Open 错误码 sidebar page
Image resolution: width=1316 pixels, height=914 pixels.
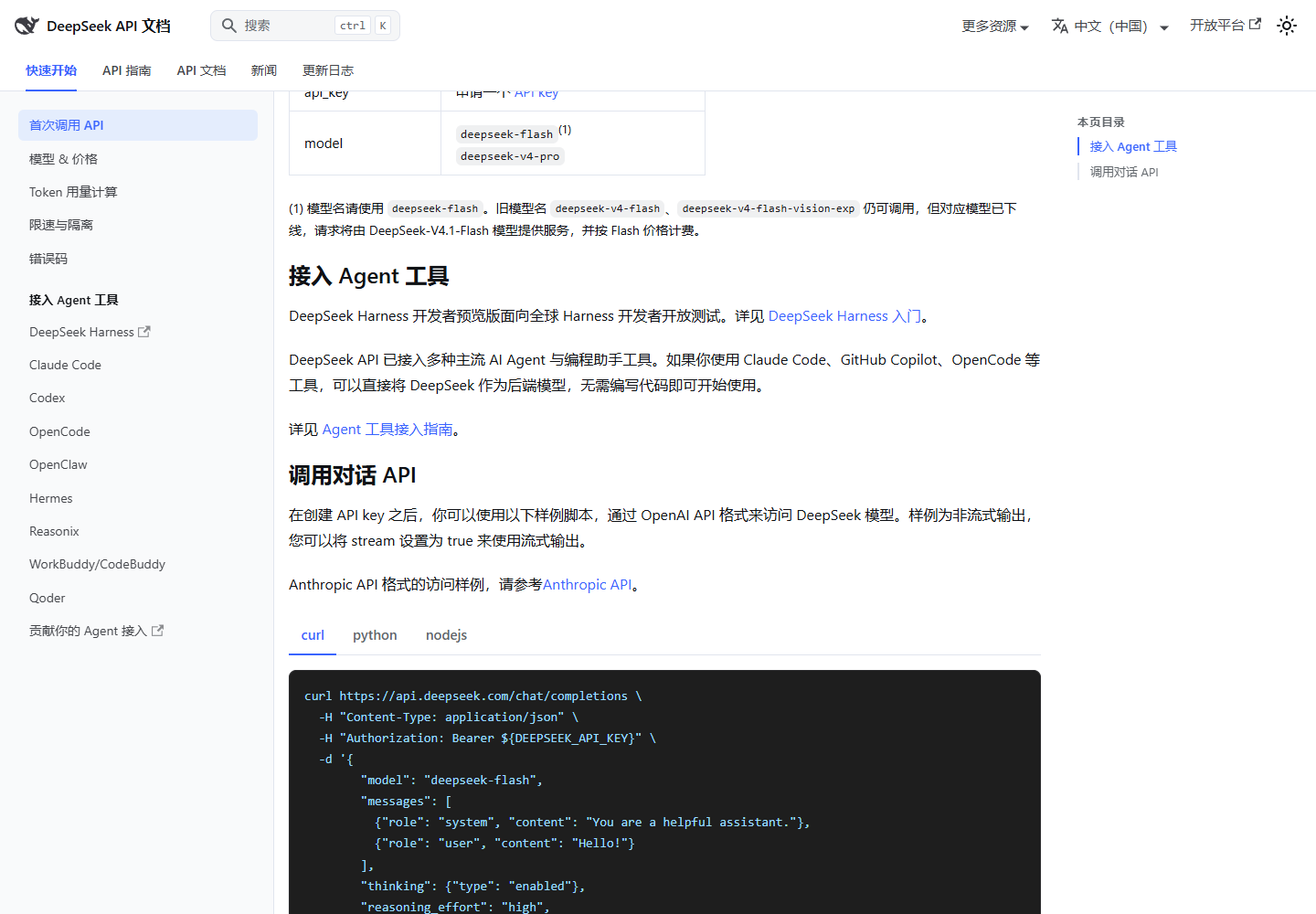click(x=138, y=259)
